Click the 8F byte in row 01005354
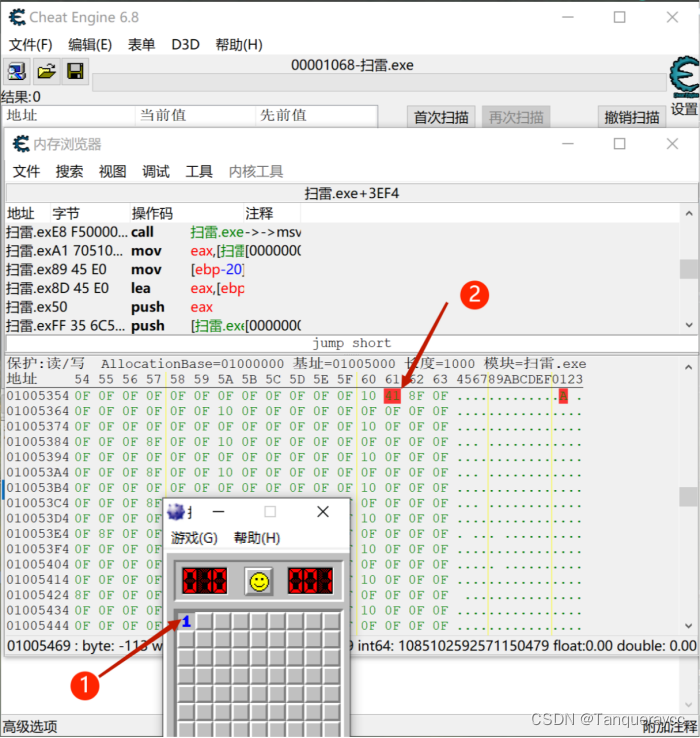The height and width of the screenshot is (738, 700). (416, 396)
